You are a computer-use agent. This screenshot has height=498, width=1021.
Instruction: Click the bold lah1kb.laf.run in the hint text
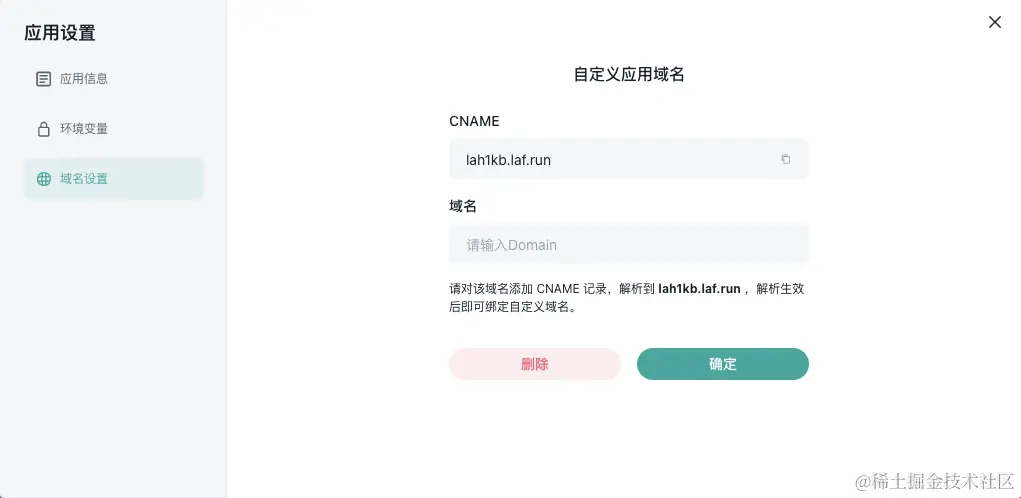(x=699, y=288)
